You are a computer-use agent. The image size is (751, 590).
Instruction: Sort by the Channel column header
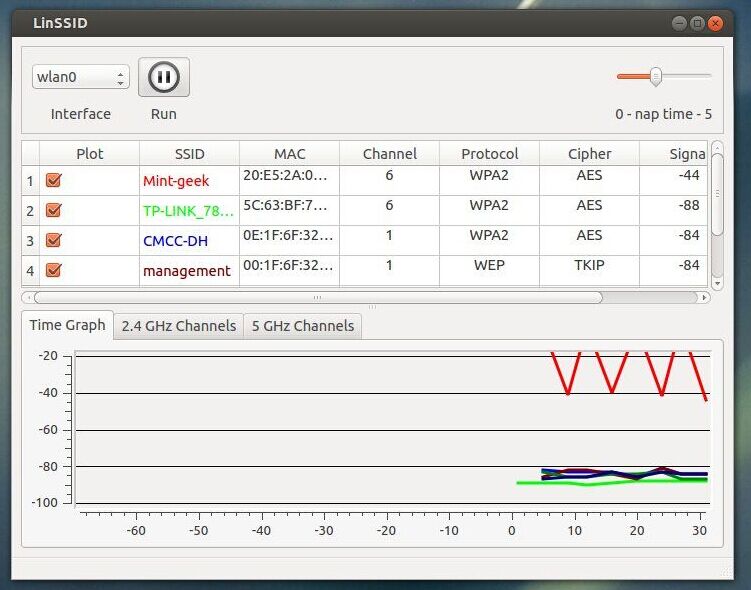(x=389, y=154)
